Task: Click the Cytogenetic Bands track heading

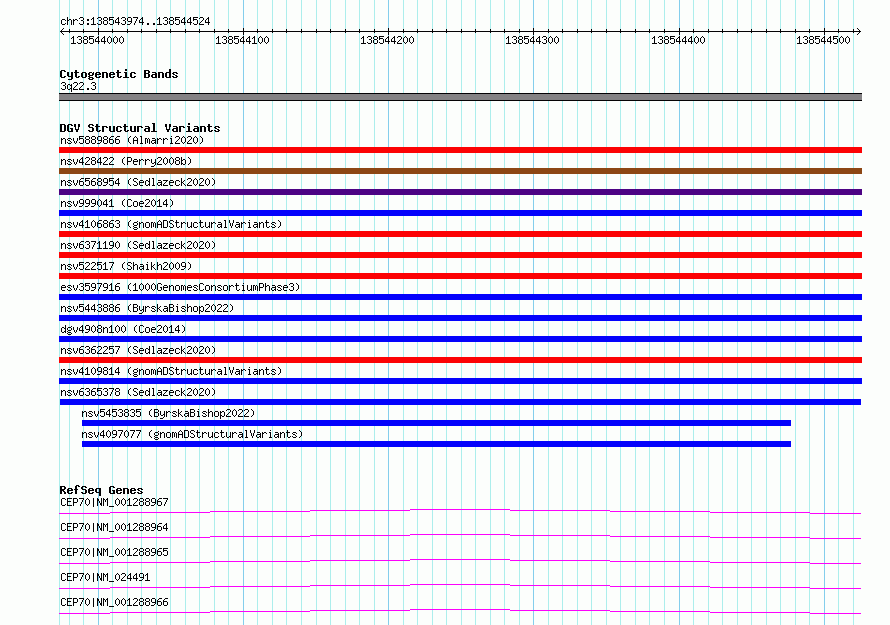Action: pos(119,74)
